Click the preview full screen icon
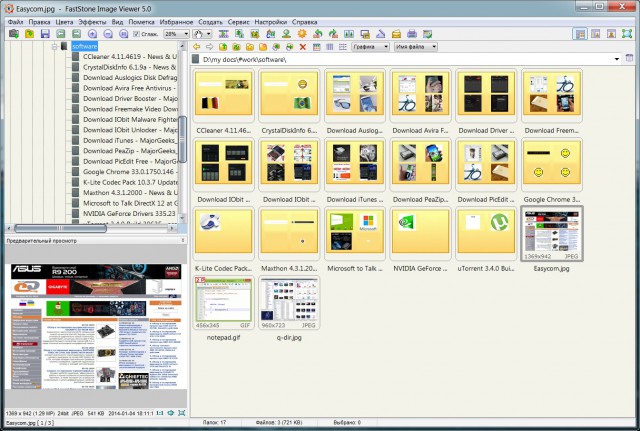Viewport: 640px width, 431px height. coord(182,413)
